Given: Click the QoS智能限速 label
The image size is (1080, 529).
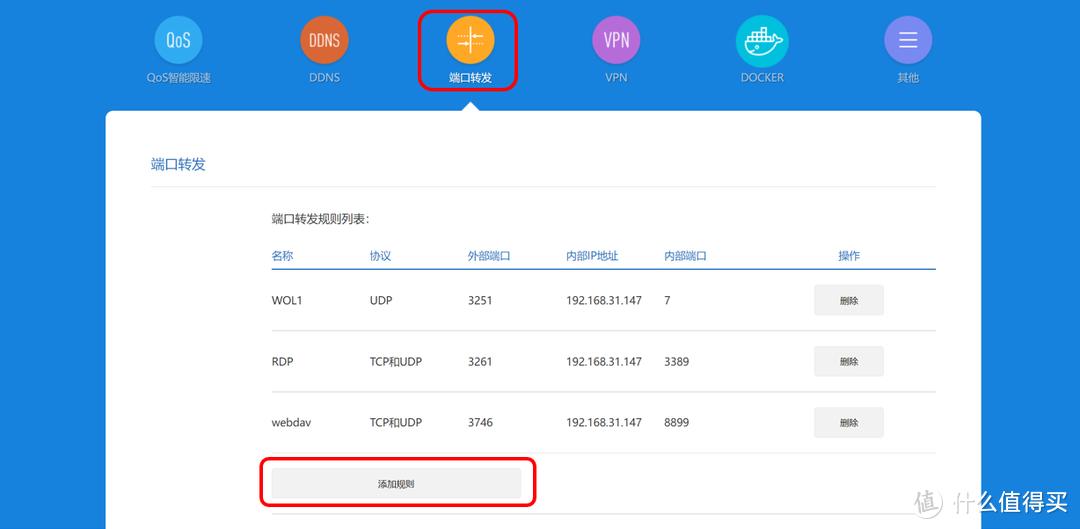Looking at the screenshot, I should (178, 78).
